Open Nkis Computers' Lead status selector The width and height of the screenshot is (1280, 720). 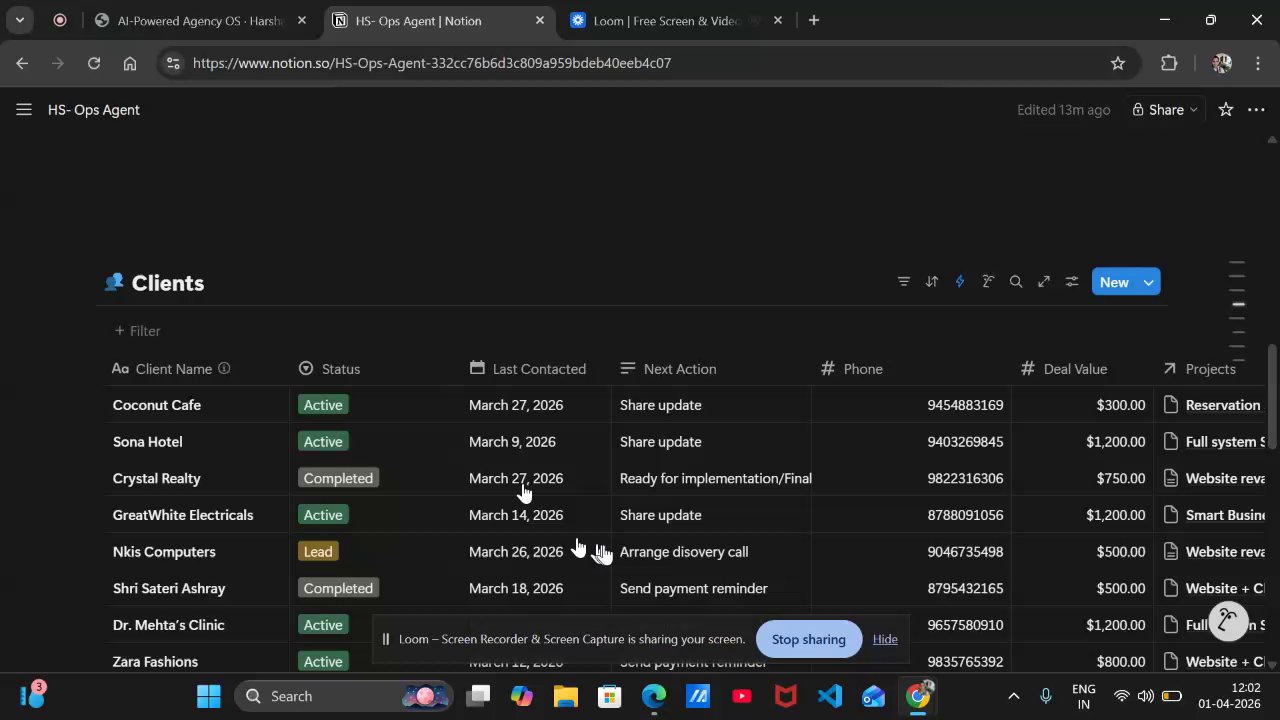click(x=318, y=552)
